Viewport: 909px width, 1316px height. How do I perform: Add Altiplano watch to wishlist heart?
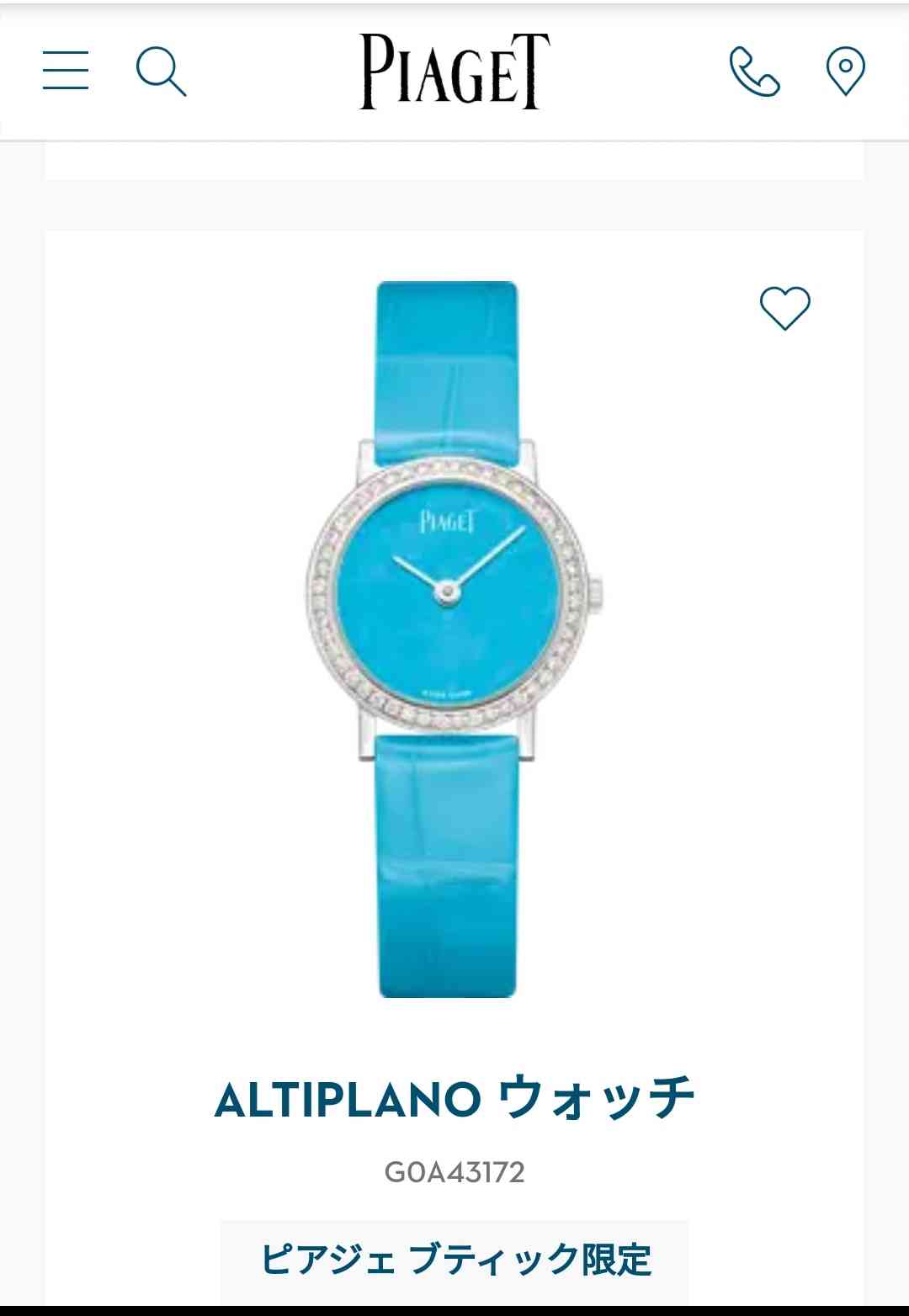(x=784, y=308)
